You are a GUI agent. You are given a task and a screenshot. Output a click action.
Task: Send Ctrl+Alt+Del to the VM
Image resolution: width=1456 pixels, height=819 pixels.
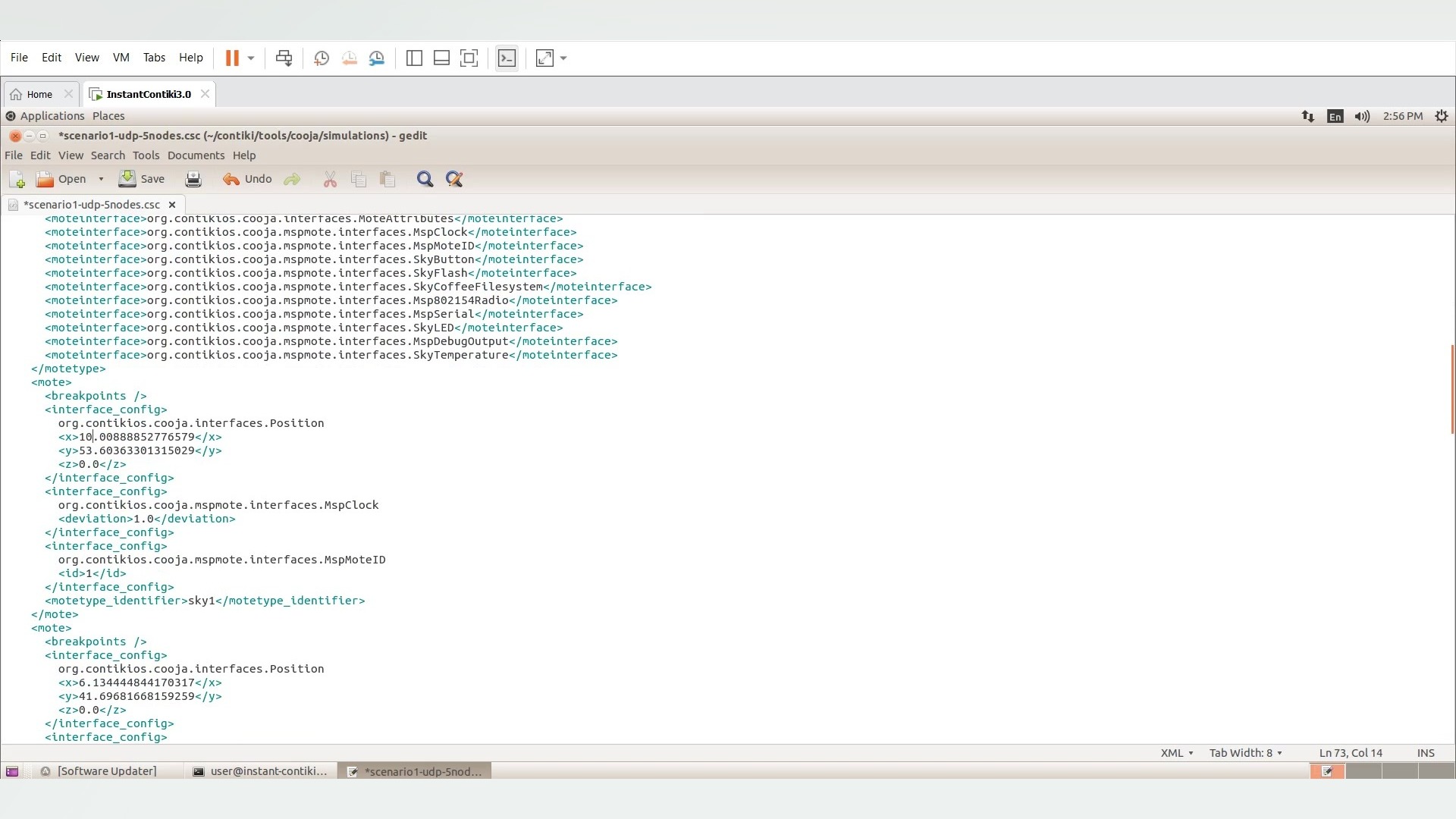284,58
